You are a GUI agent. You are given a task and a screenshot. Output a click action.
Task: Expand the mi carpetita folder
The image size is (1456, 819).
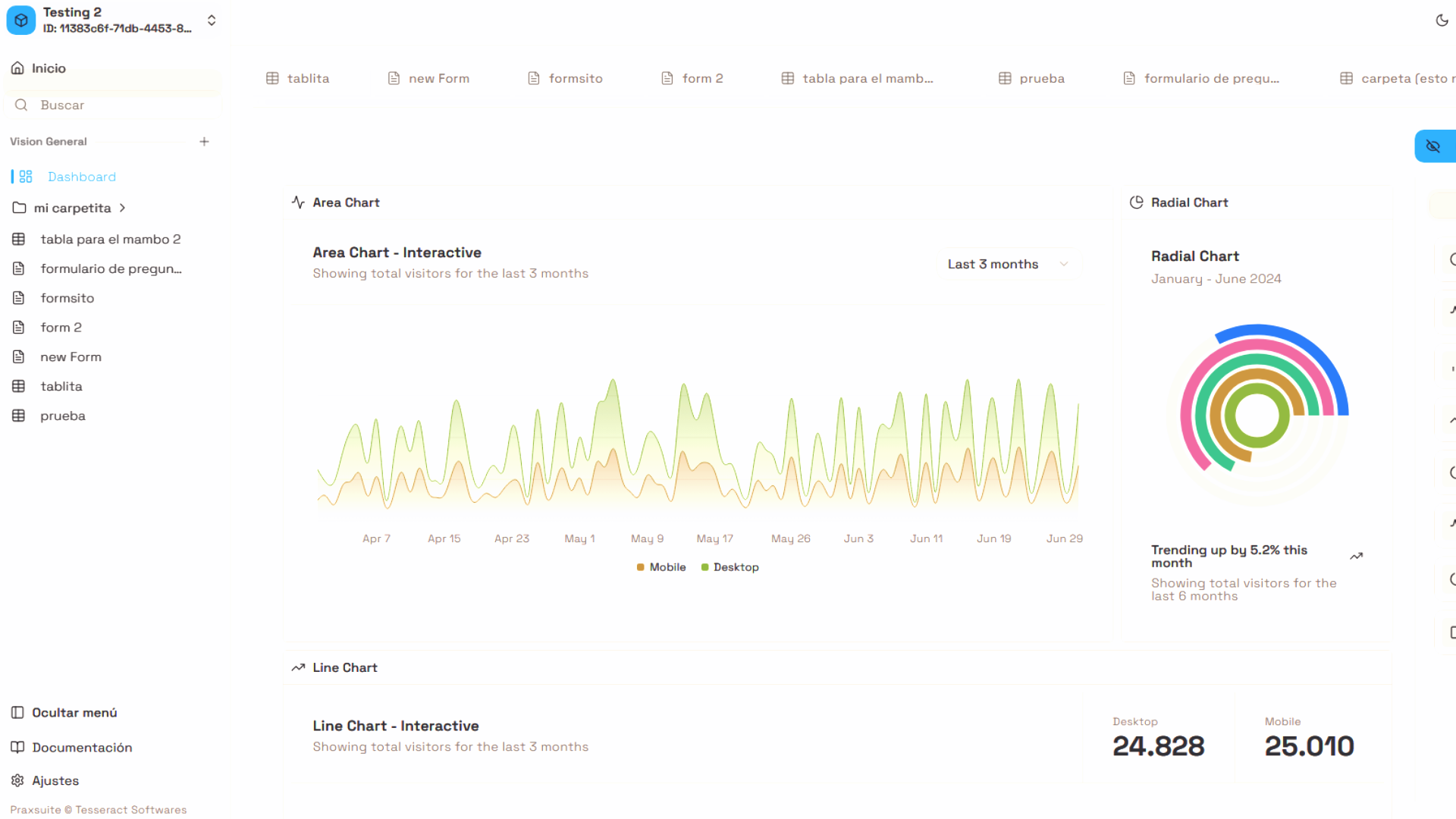[124, 207]
